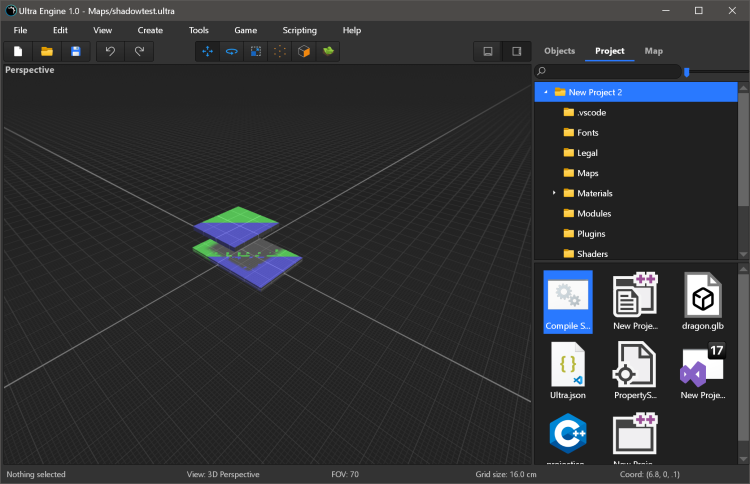Screen dimensions: 750x484
Task: Click the project search input field
Action: click(610, 72)
